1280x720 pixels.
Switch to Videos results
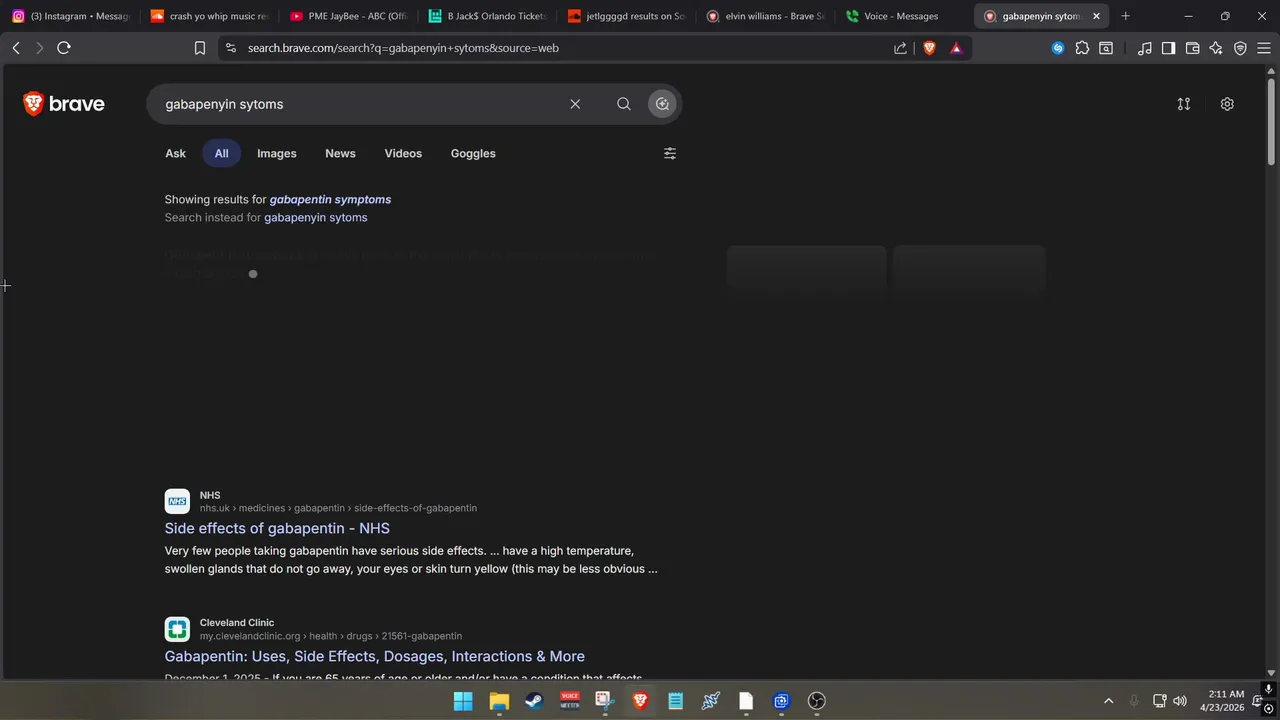pyautogui.click(x=403, y=153)
